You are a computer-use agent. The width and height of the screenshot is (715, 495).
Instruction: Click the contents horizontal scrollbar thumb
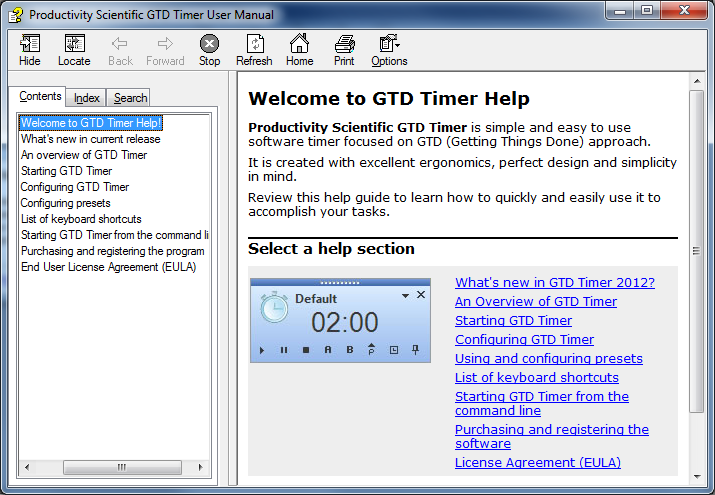click(122, 467)
